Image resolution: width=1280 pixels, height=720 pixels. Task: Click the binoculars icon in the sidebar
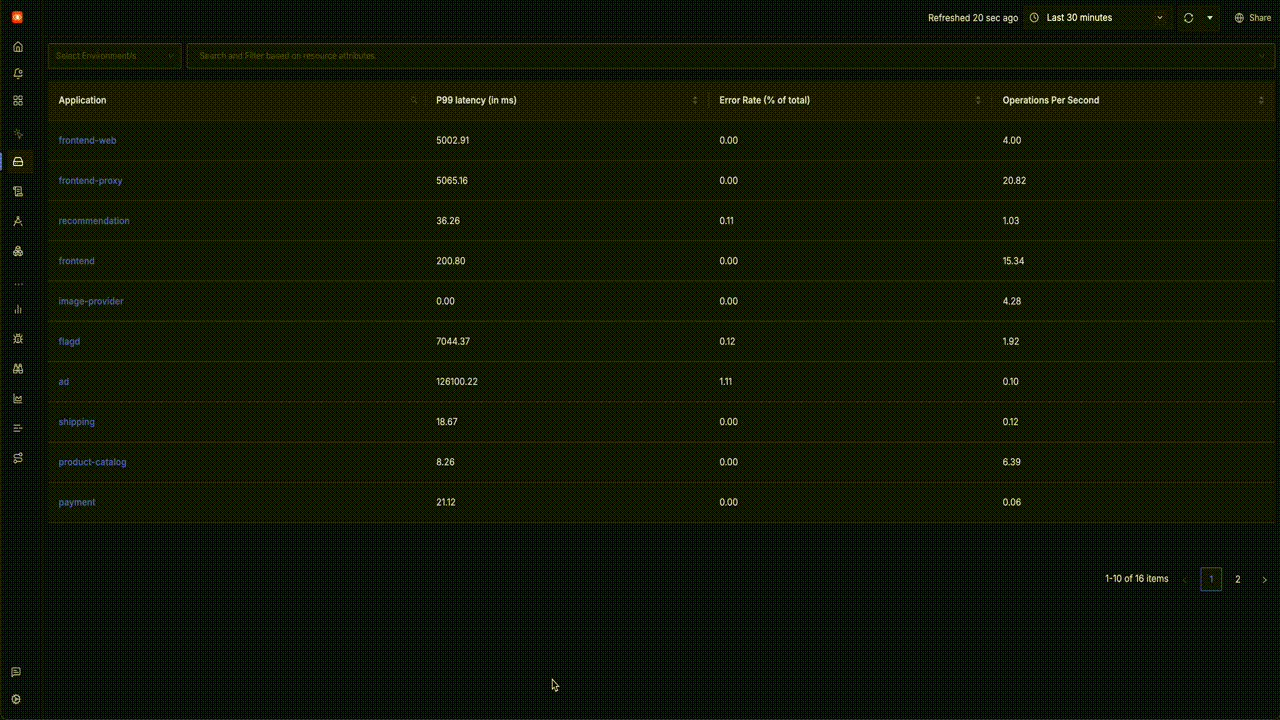17,369
